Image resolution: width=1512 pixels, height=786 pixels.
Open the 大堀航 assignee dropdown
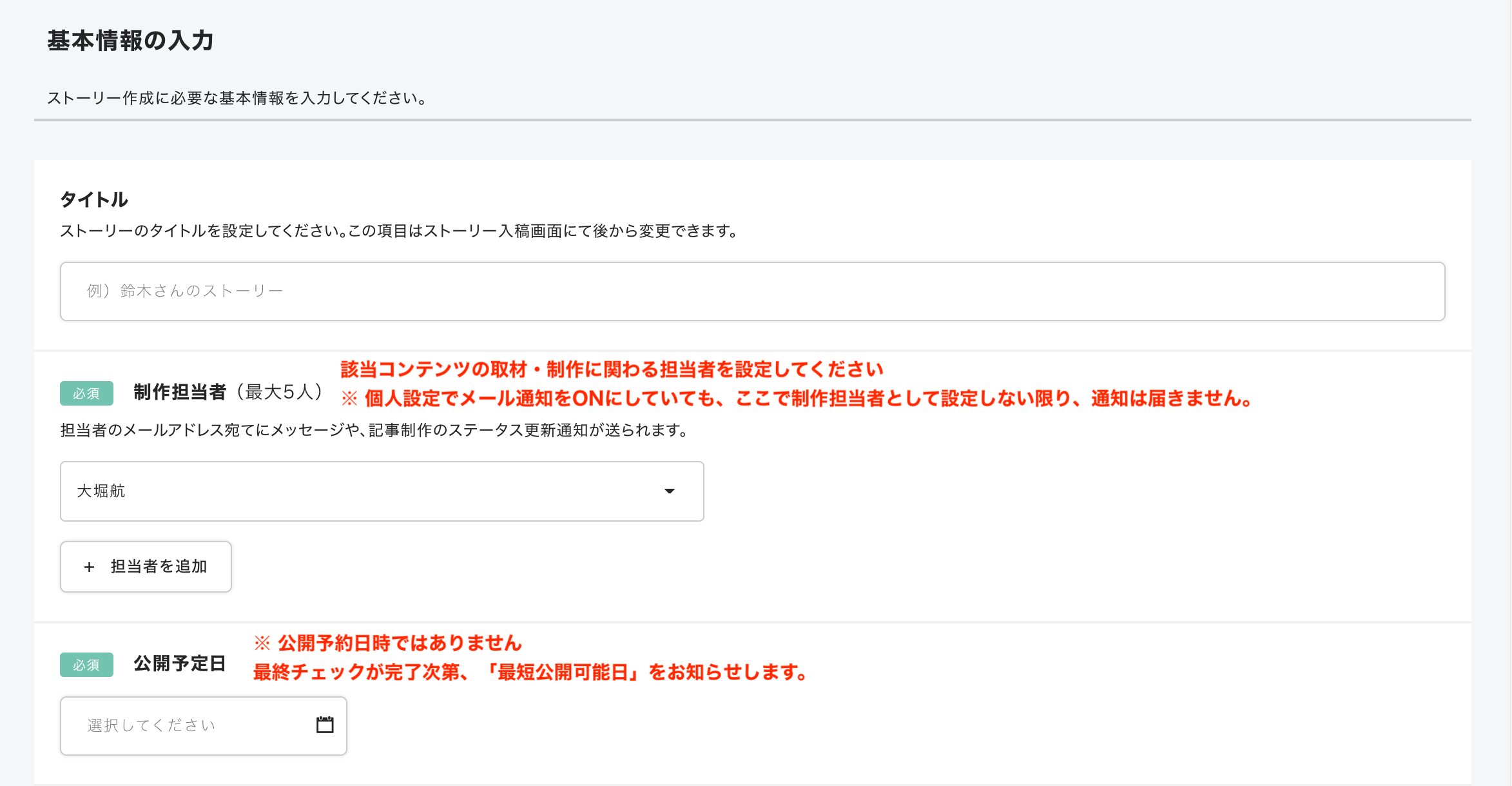(361, 491)
